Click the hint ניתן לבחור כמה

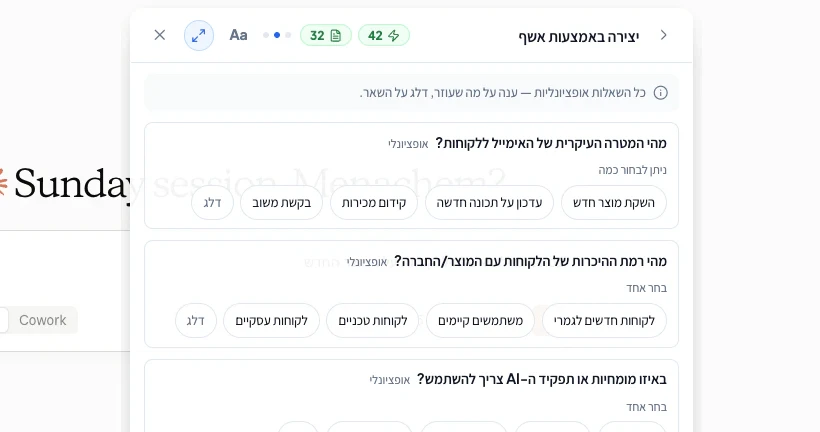point(633,170)
